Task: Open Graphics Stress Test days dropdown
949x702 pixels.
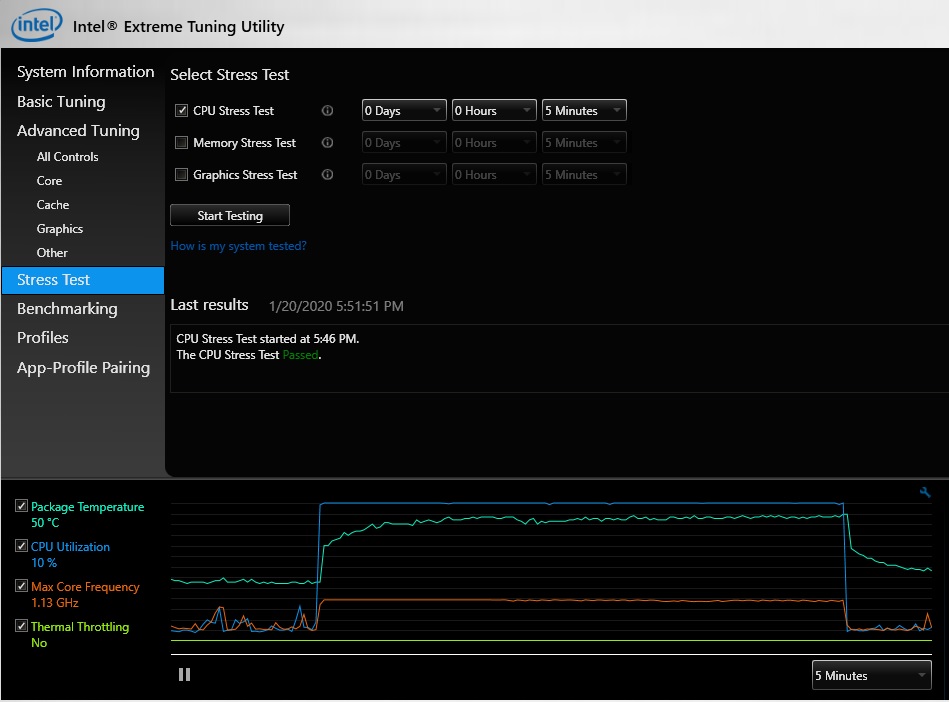Action: click(404, 175)
